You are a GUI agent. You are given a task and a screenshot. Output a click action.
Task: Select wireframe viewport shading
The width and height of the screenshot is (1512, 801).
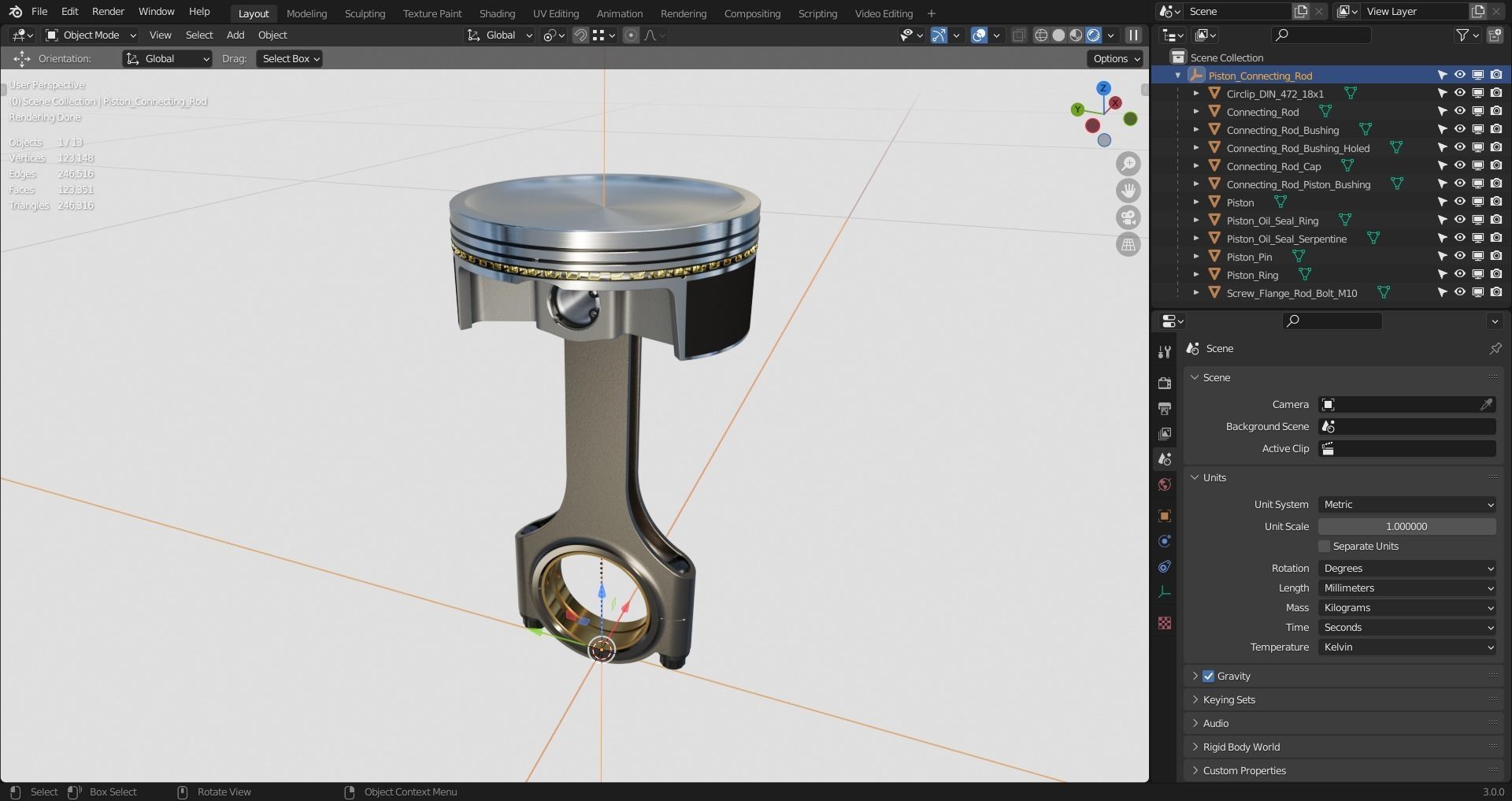pos(1041,35)
